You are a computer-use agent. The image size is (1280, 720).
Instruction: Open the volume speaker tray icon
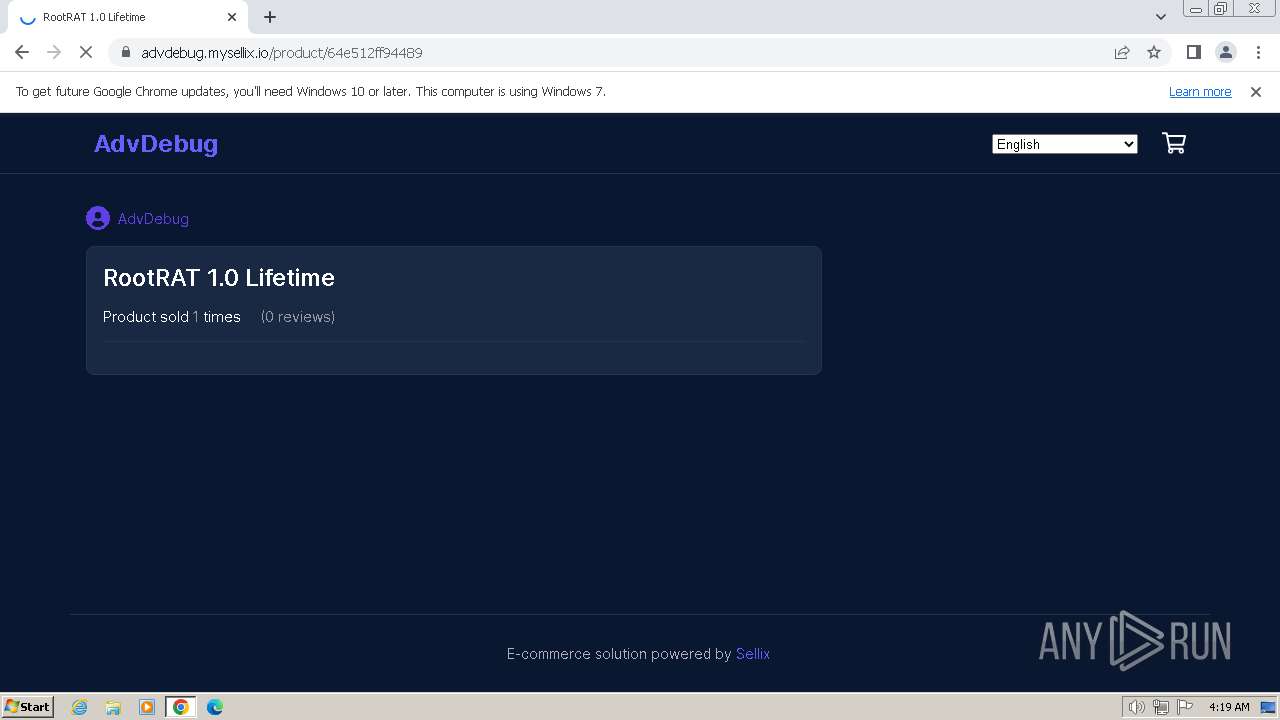pyautogui.click(x=1136, y=707)
